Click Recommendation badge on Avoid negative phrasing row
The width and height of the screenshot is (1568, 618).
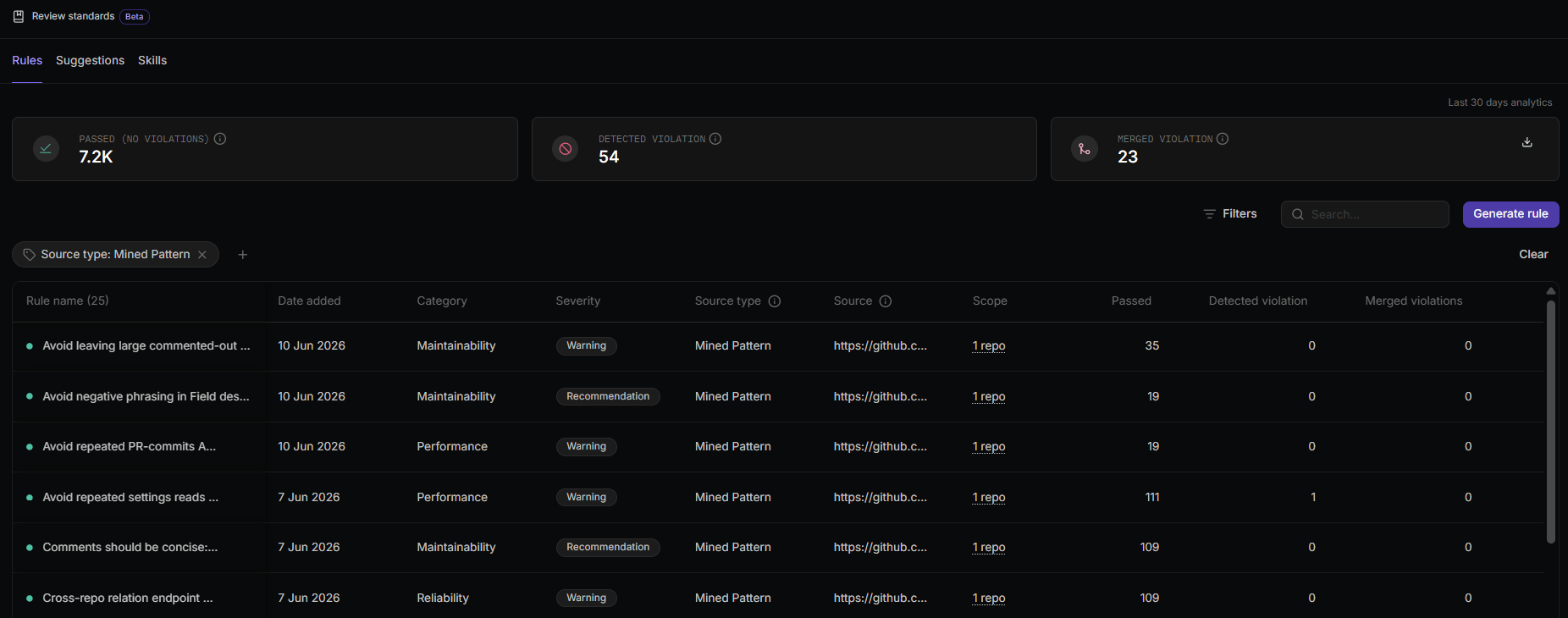608,396
